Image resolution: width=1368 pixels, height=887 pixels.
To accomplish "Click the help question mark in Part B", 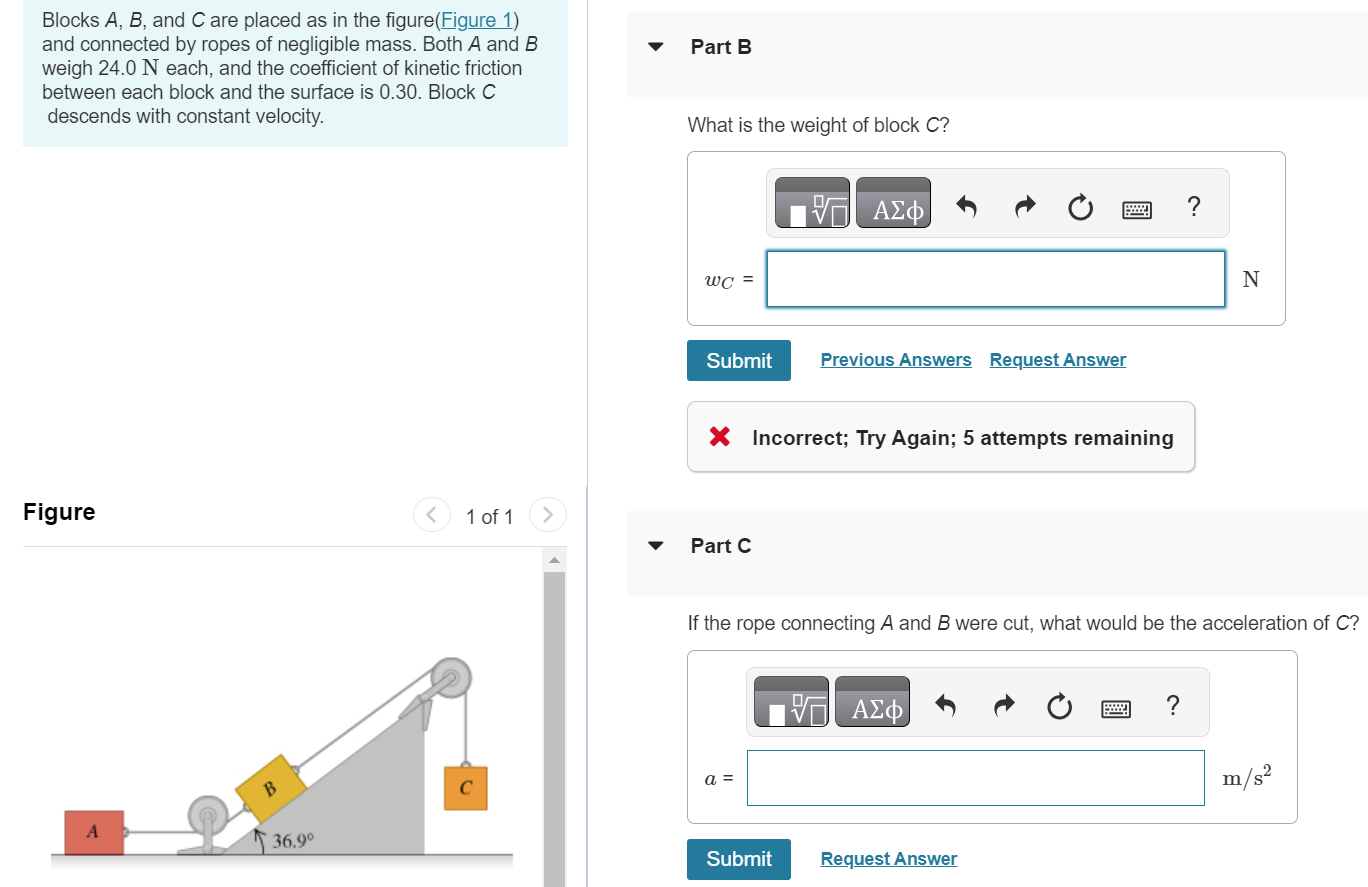I will pos(1193,206).
